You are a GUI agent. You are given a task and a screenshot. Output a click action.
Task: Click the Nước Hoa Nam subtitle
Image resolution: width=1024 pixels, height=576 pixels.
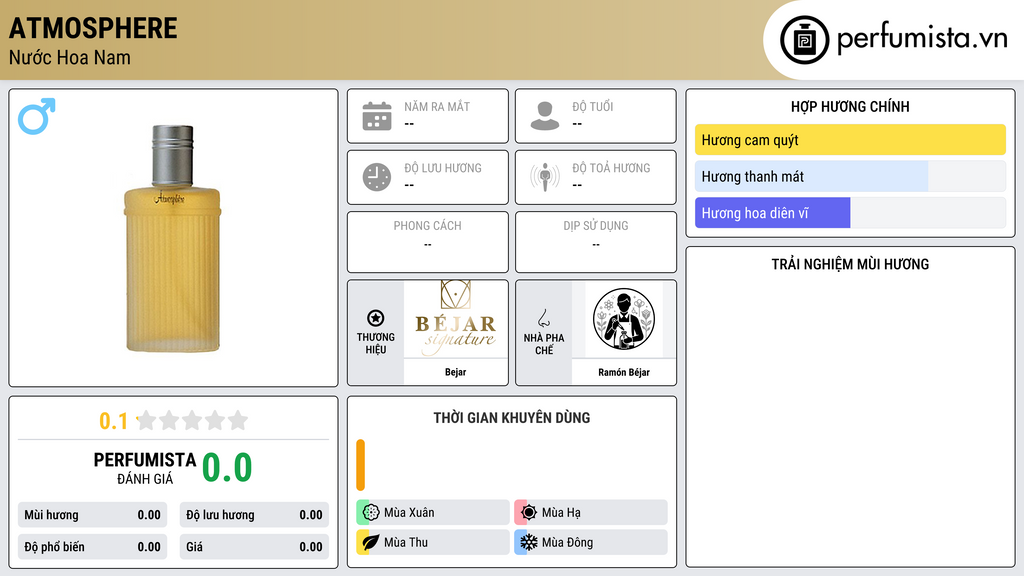point(69,57)
